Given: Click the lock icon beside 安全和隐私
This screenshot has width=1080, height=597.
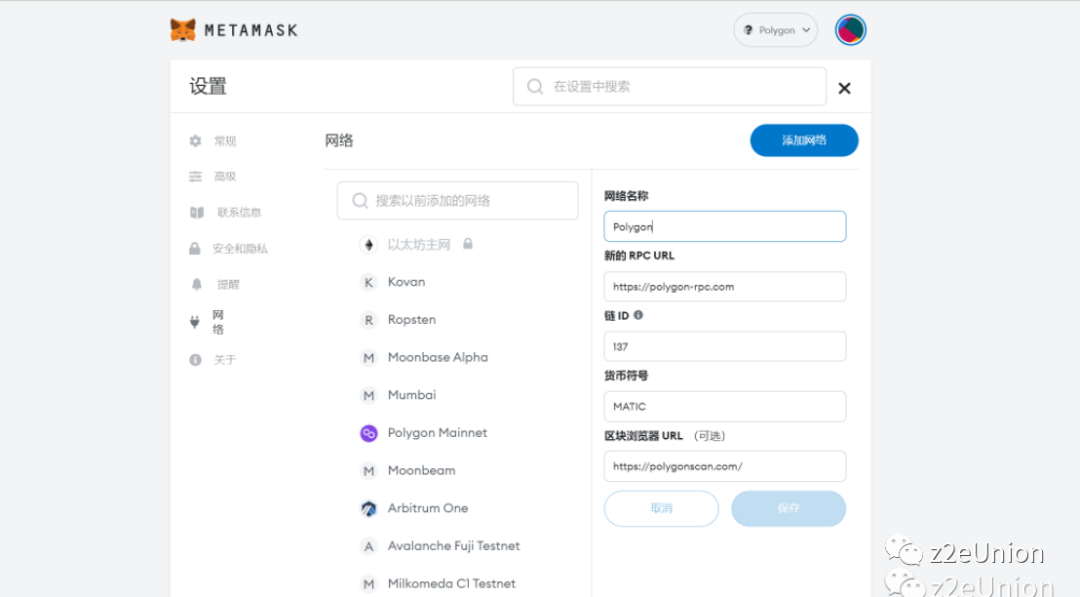Looking at the screenshot, I should 195,248.
